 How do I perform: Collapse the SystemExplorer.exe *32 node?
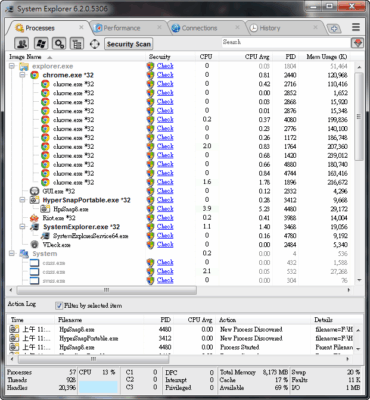coord(22,227)
